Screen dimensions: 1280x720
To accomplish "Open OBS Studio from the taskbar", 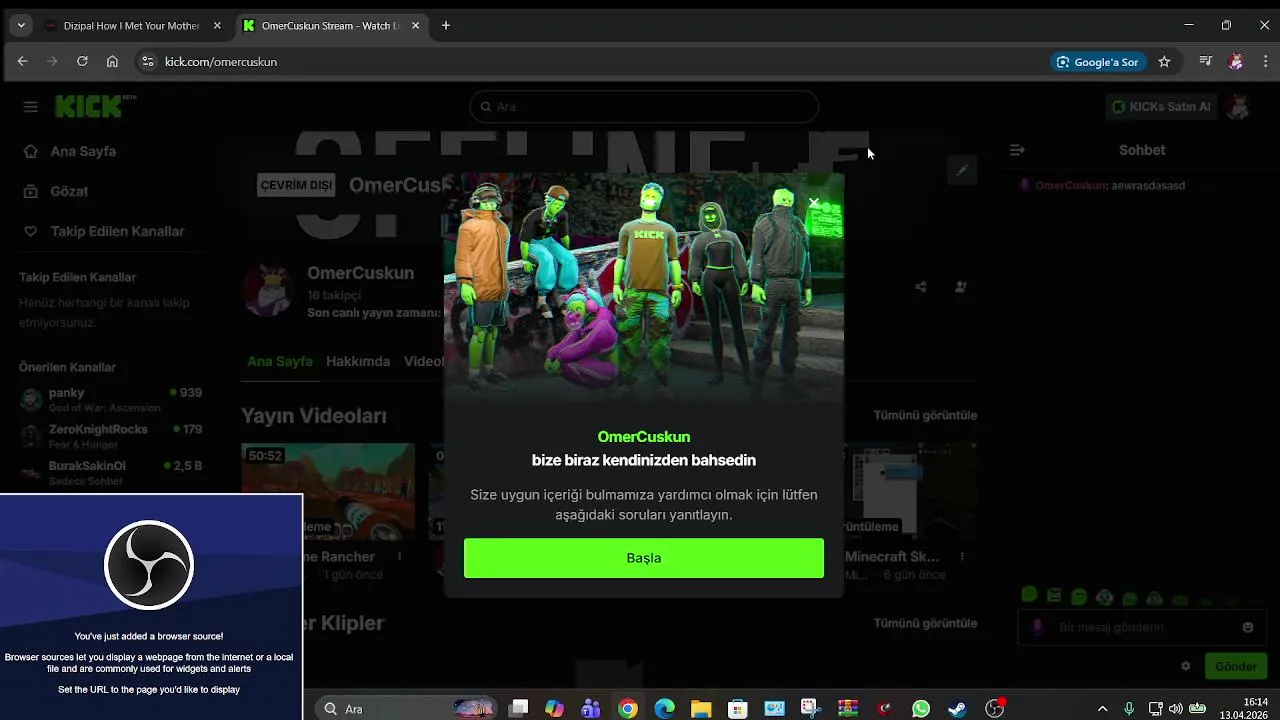I will click(994, 708).
